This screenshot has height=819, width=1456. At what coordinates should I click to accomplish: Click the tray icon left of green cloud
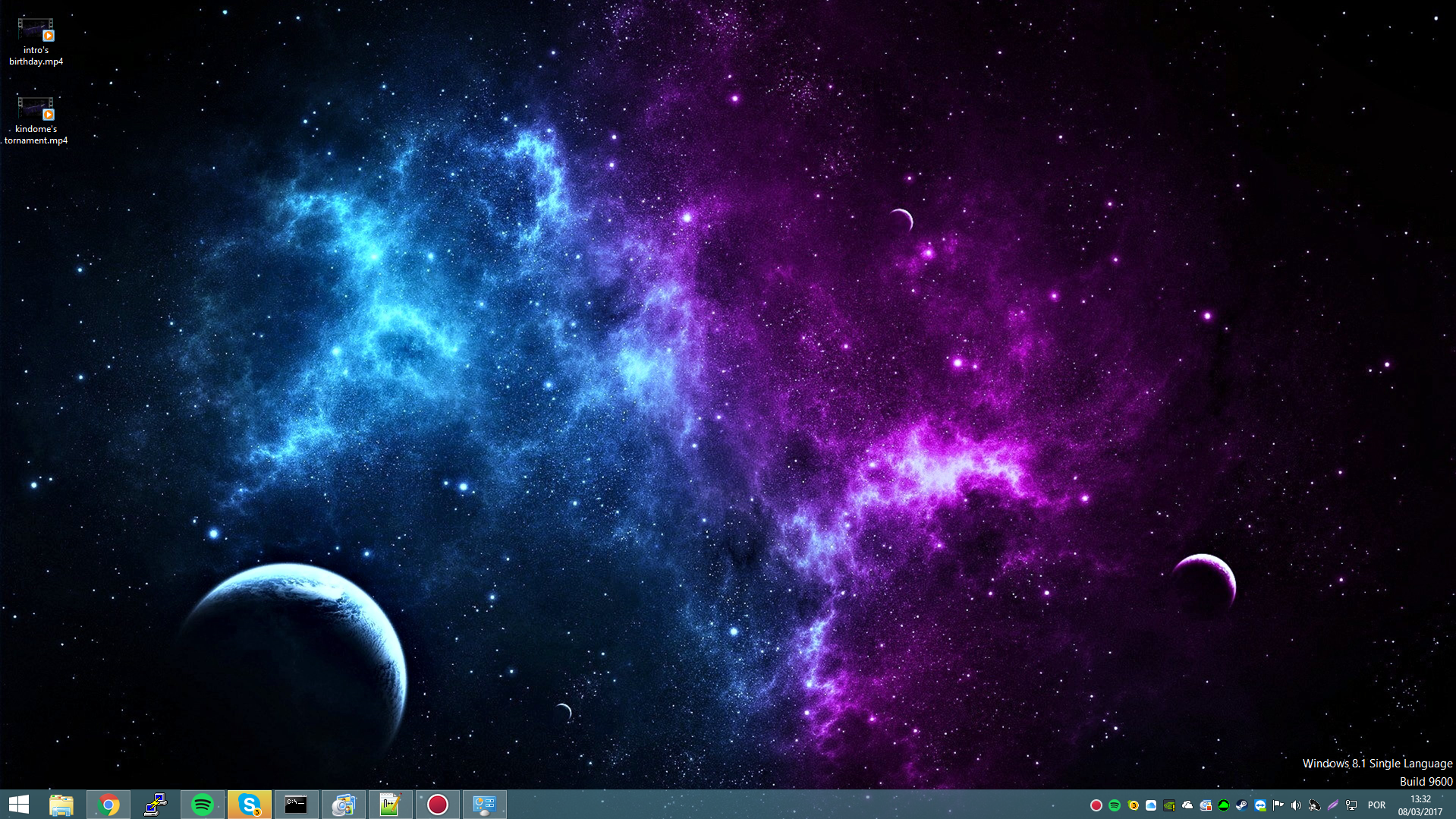click(1206, 805)
